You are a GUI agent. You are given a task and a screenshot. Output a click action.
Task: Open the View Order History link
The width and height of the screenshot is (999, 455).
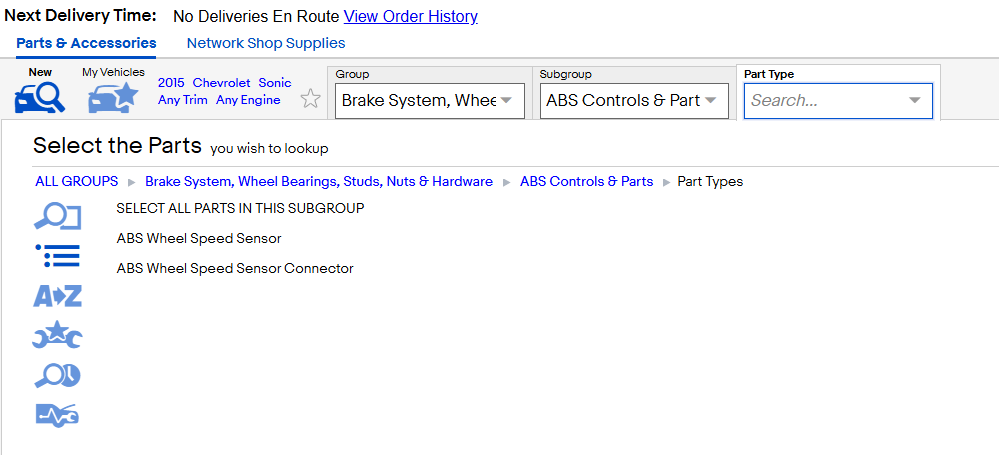[x=411, y=17]
